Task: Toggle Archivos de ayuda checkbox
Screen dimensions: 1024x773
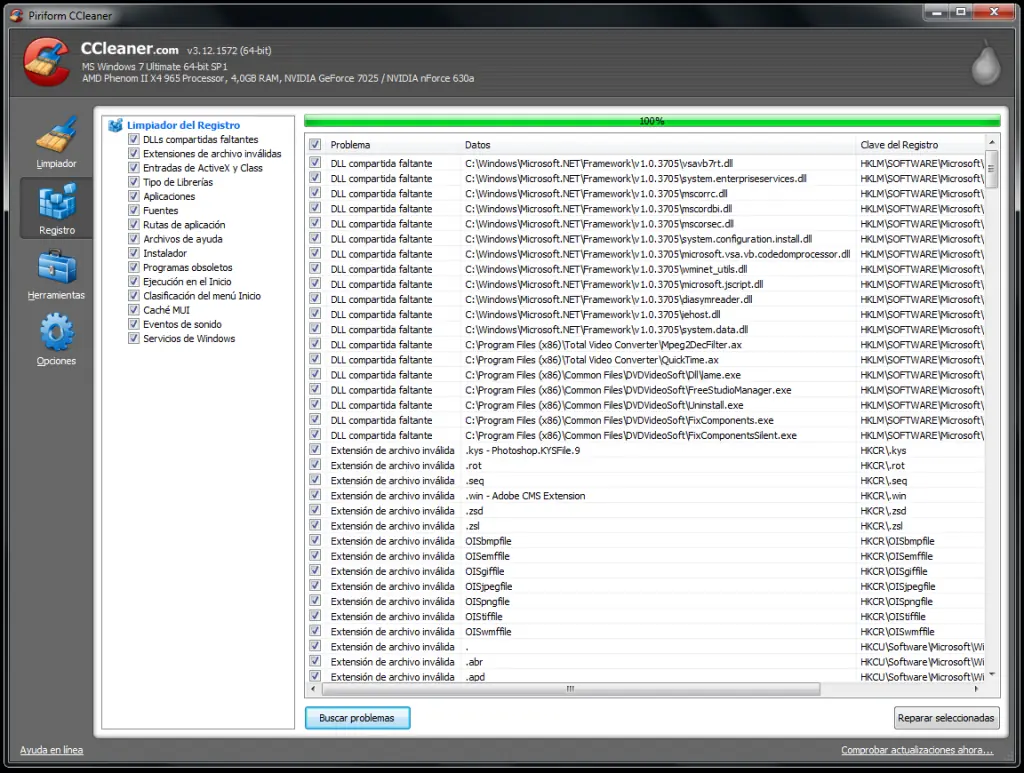Action: pyautogui.click(x=134, y=239)
